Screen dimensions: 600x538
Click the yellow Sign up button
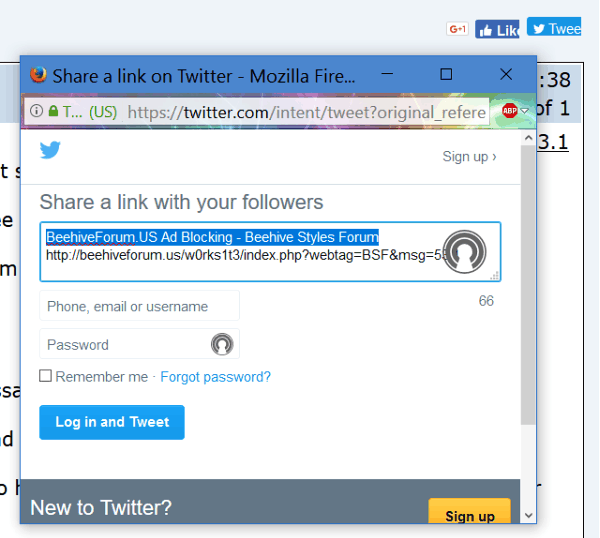tap(470, 512)
